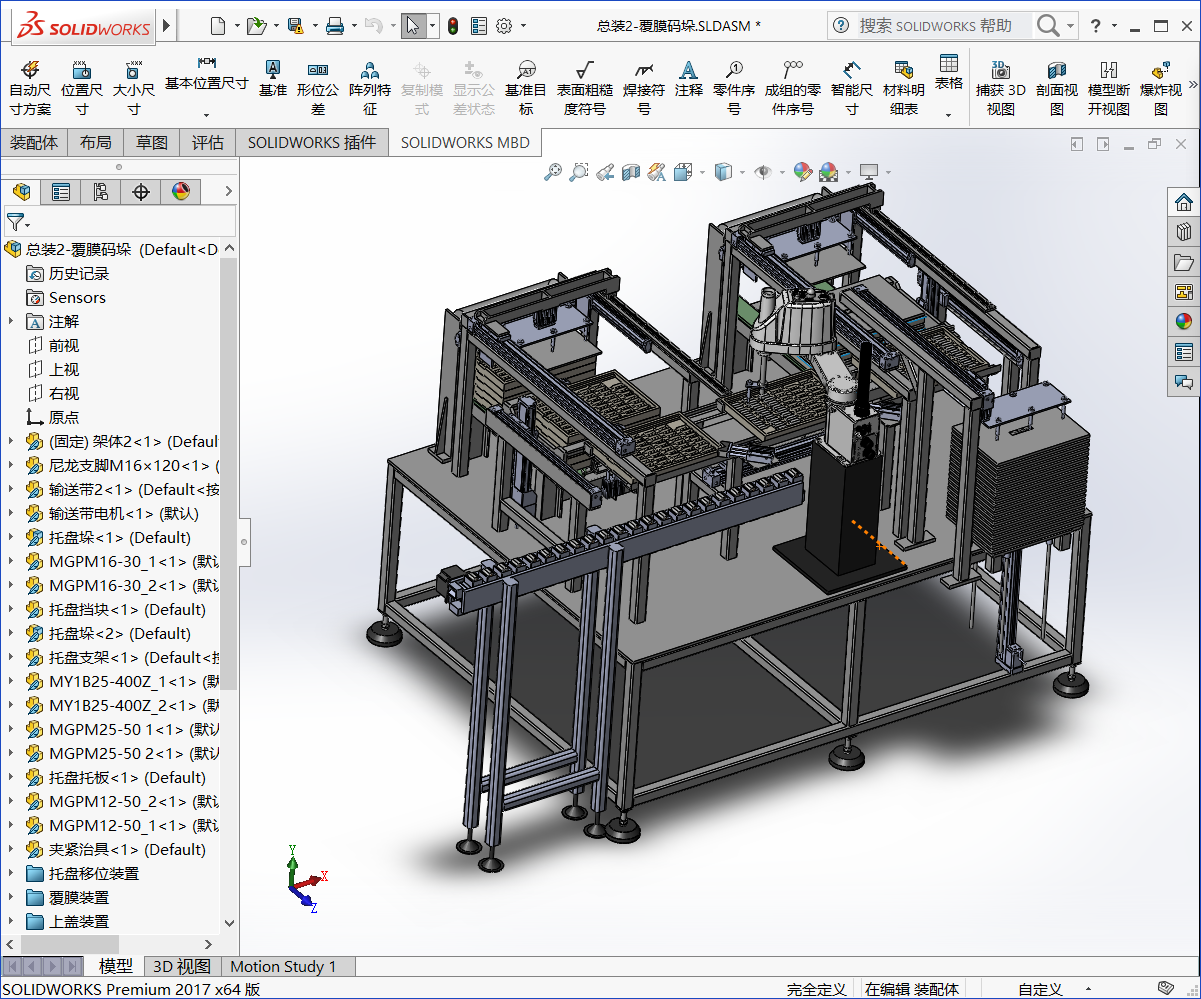Expand the 输送带2<1> component node
This screenshot has height=999, width=1201.
(x=11, y=489)
